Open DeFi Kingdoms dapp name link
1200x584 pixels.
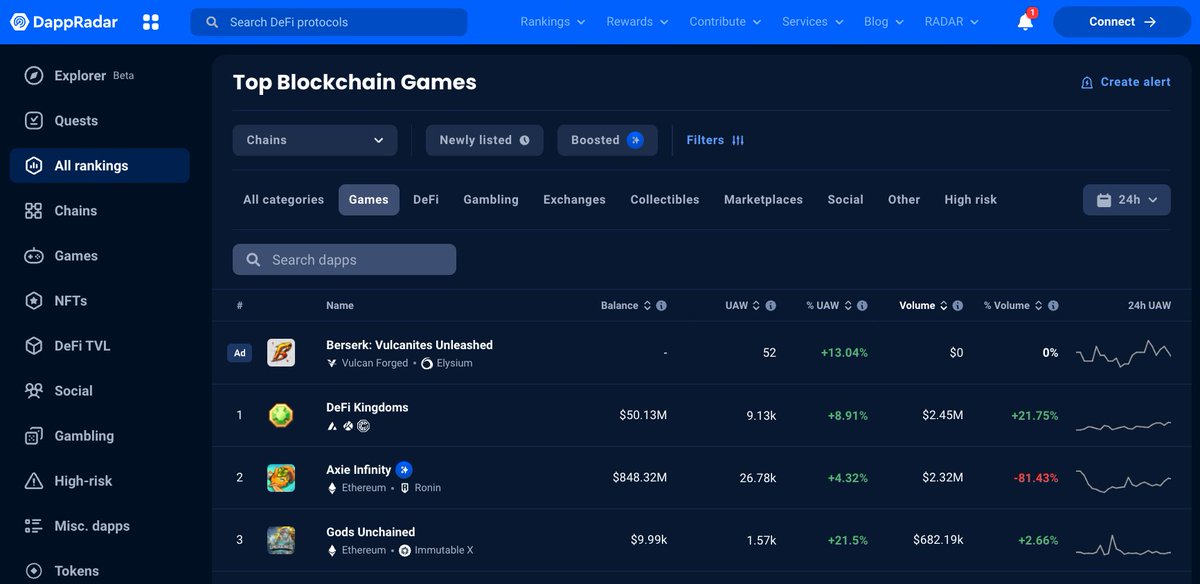(367, 407)
